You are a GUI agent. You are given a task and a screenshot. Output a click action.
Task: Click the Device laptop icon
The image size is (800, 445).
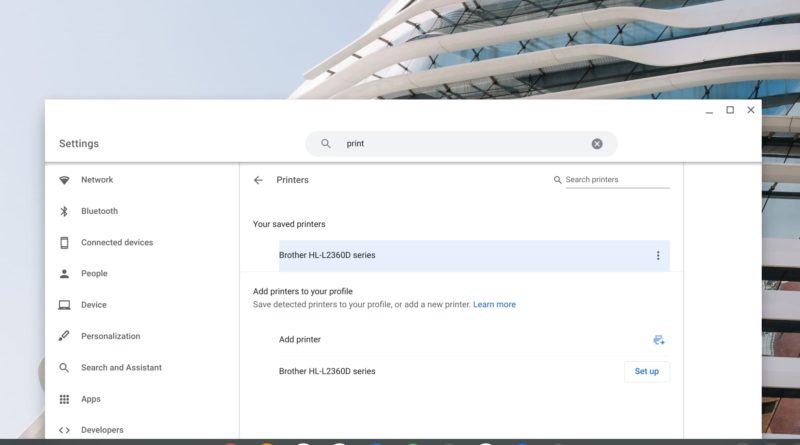pos(64,305)
